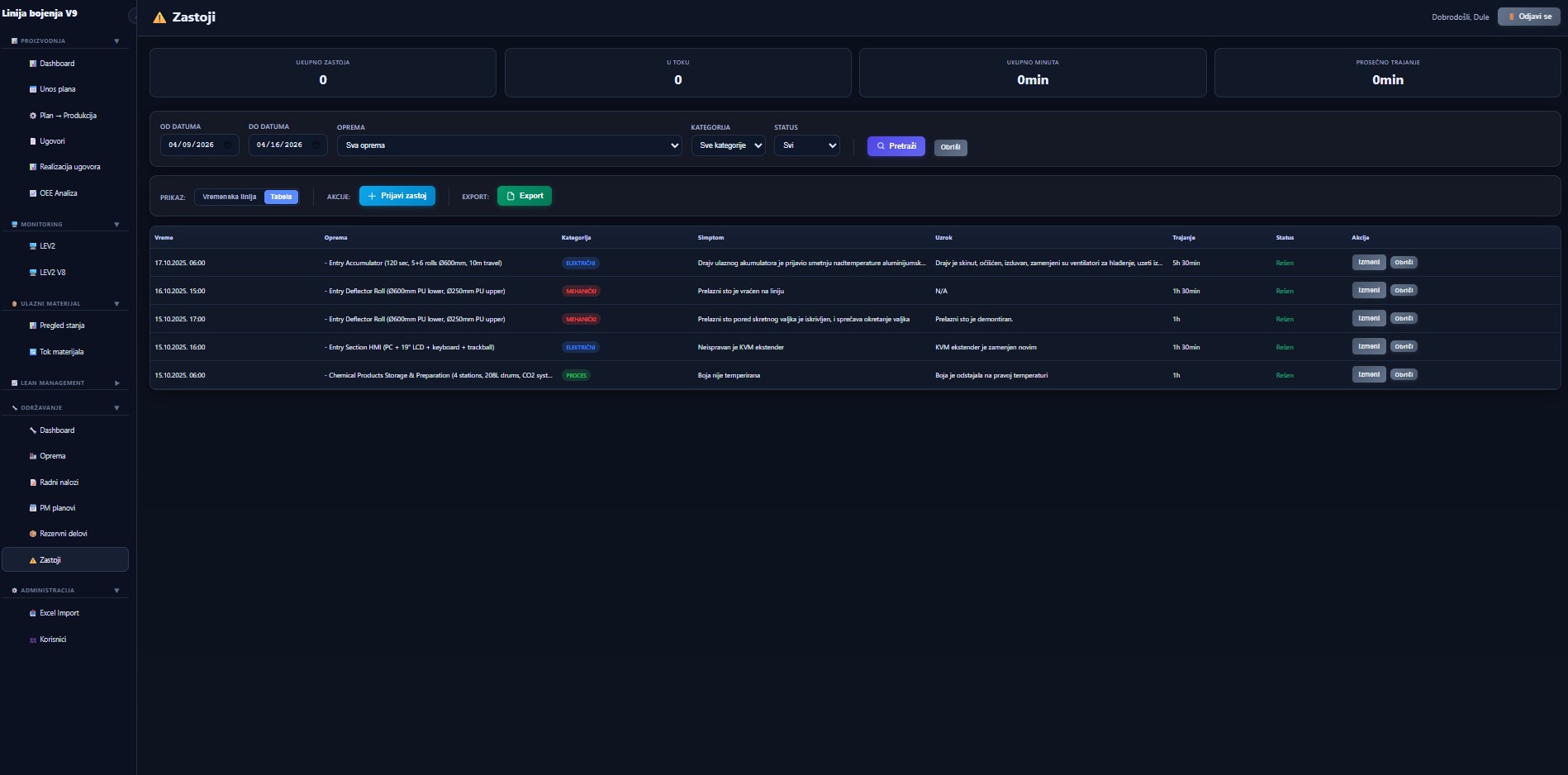Click the Realizacija ugovora icon
Screen dimensions: 1568x775
tap(33, 167)
